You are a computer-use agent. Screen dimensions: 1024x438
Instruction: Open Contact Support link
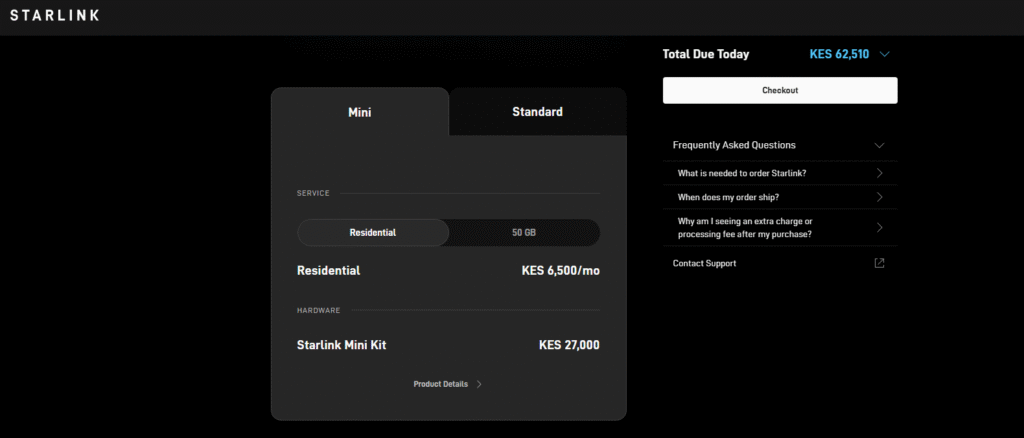tap(704, 263)
